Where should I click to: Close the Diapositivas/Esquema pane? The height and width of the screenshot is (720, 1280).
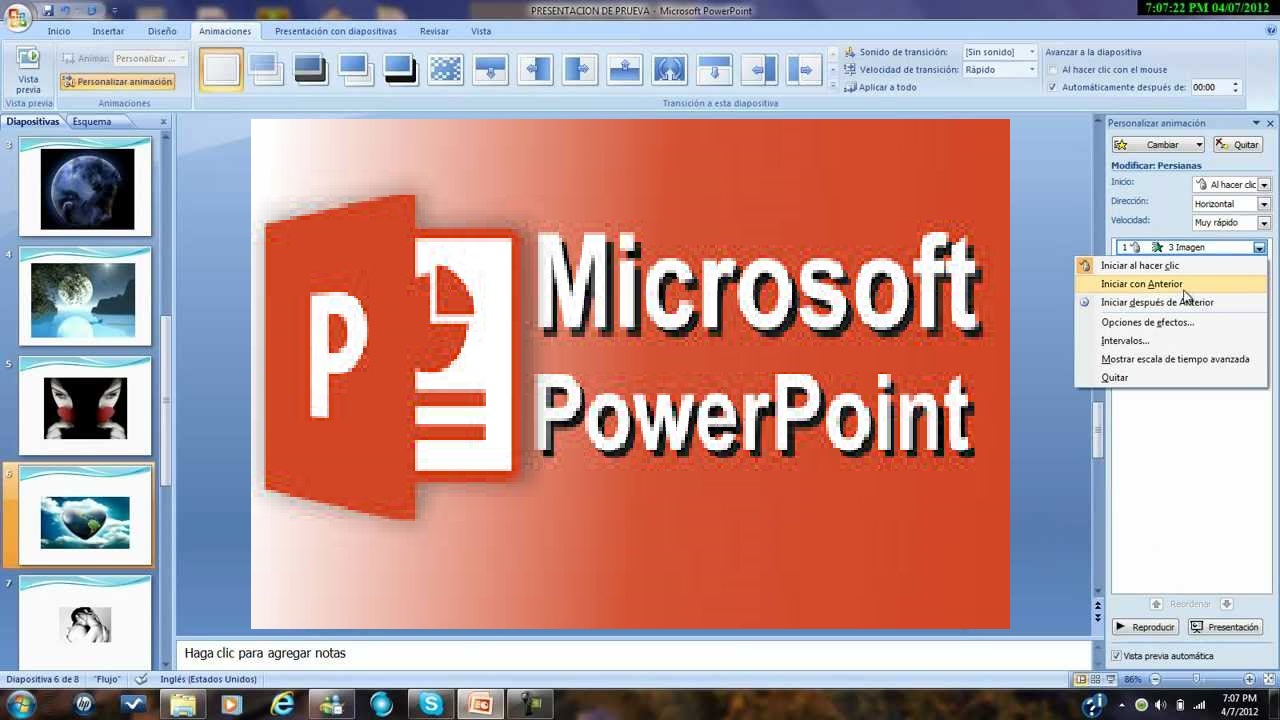click(x=164, y=122)
